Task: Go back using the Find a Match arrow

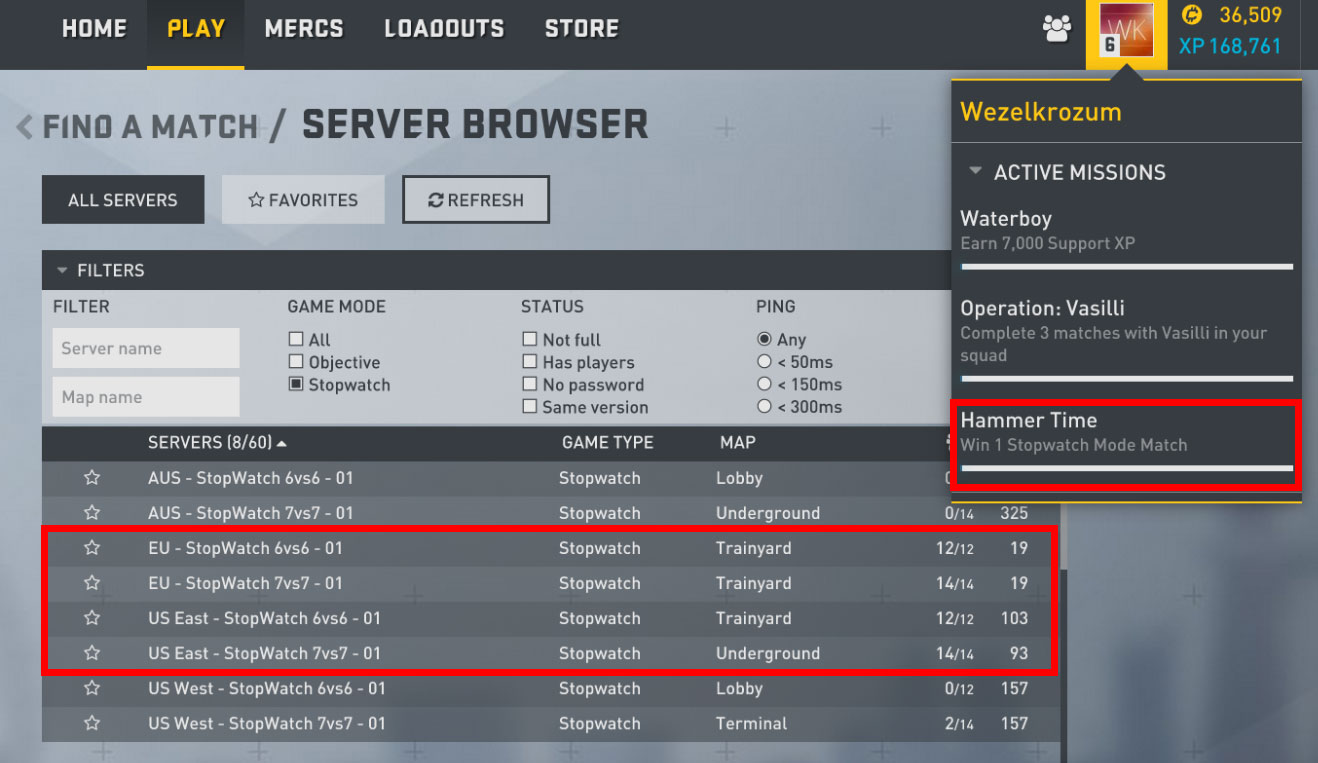Action: (x=24, y=127)
